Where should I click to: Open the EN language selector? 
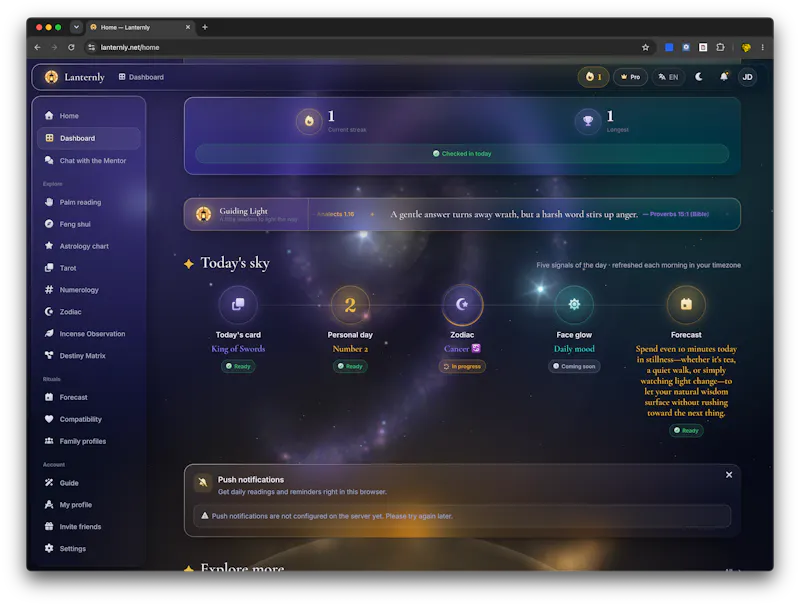(668, 77)
